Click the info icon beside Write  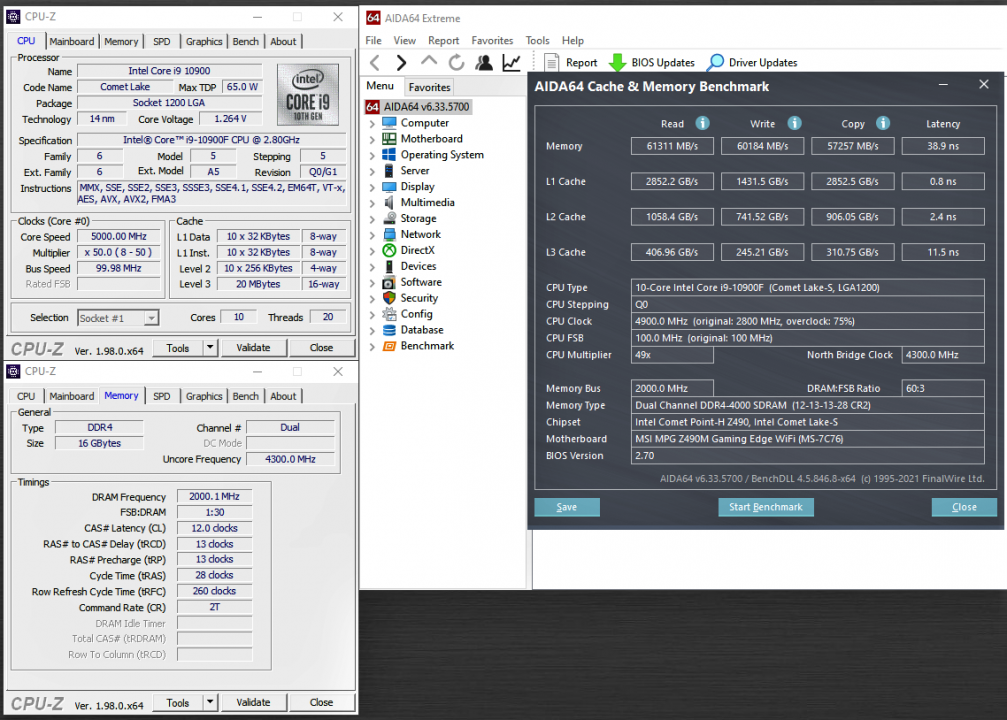click(794, 123)
